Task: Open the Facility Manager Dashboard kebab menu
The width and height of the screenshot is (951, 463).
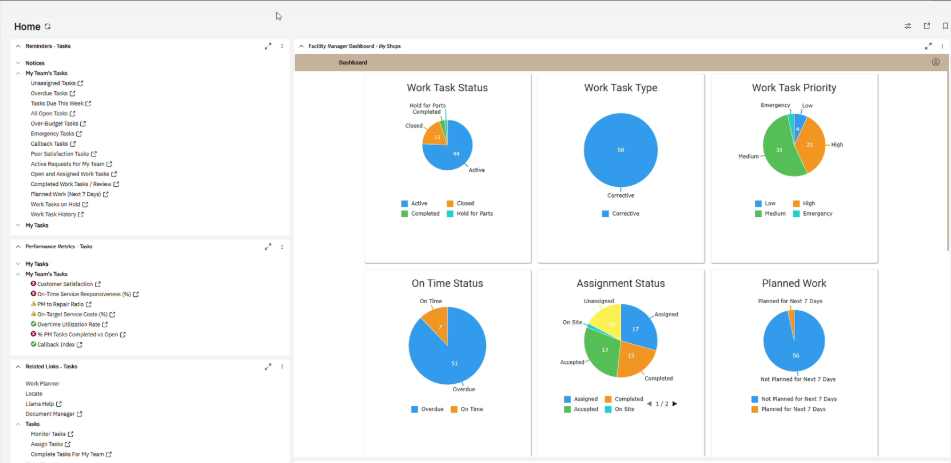Action: click(942, 46)
